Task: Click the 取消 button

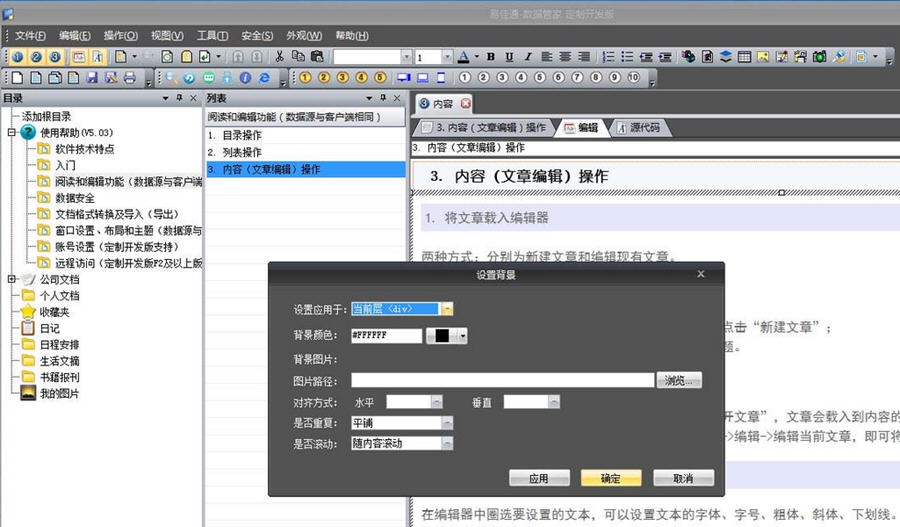Action: 683,478
